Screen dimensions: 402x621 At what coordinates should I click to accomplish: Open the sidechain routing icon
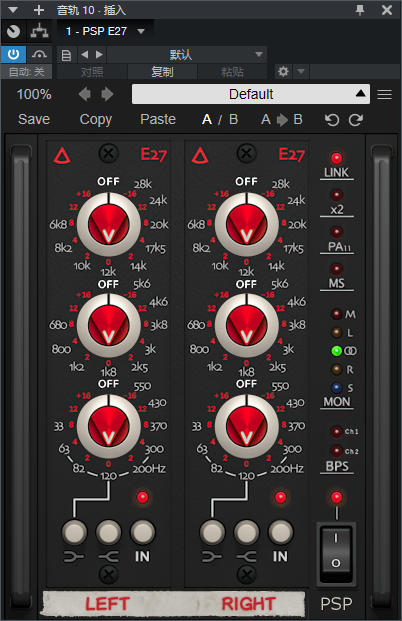point(39,31)
